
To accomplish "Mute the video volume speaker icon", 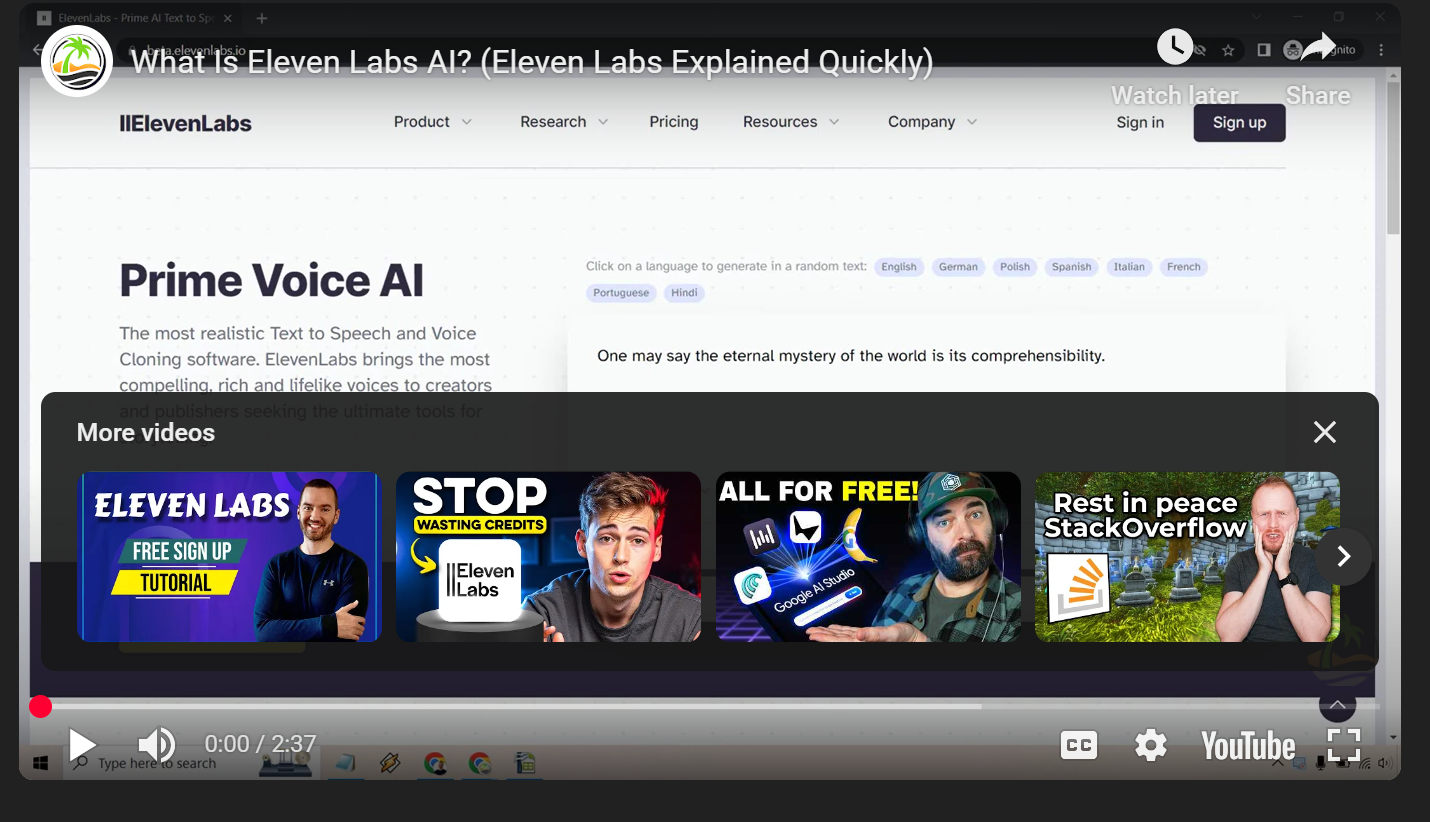I will point(156,745).
